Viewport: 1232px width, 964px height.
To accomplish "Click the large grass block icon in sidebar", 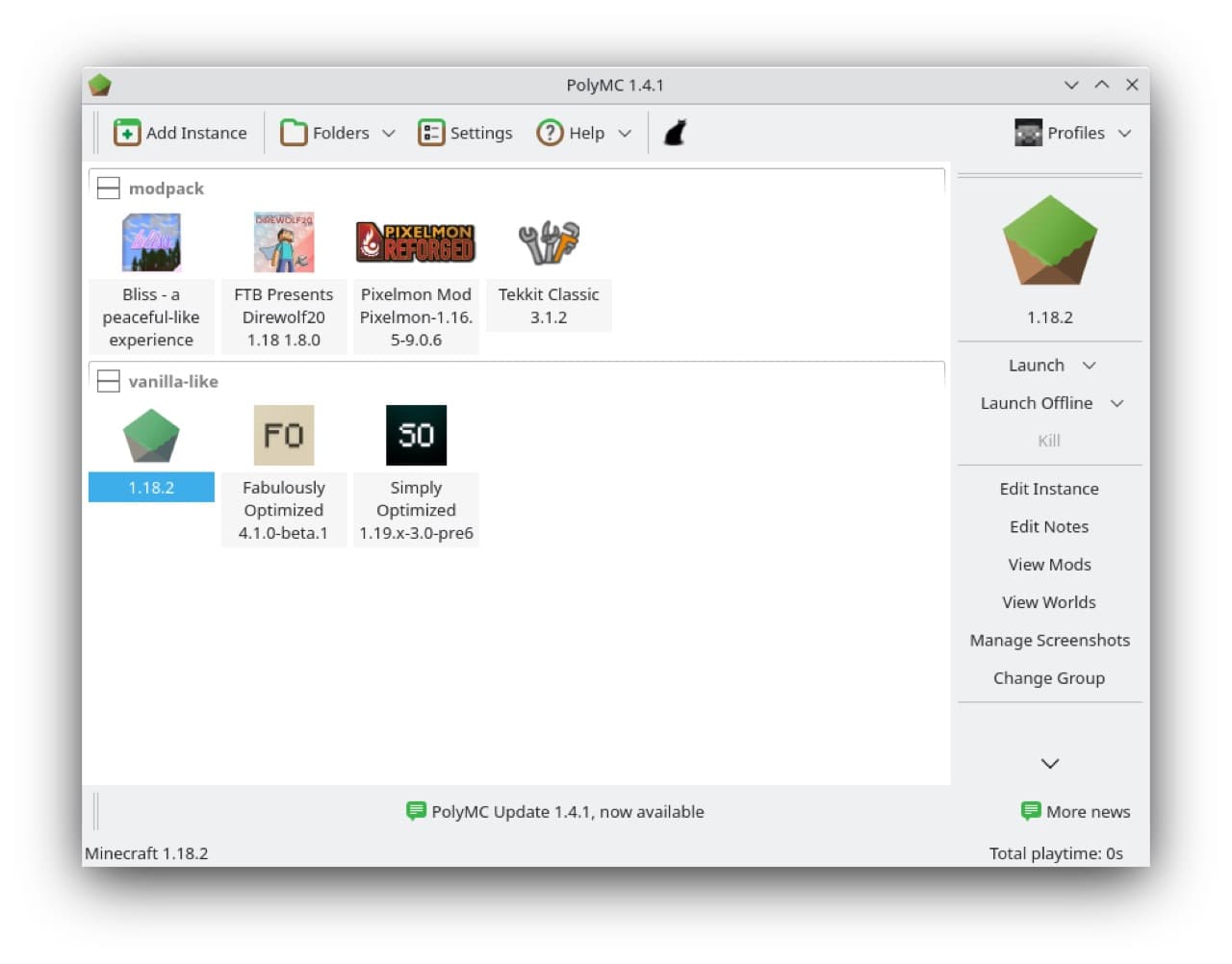I will (x=1050, y=241).
